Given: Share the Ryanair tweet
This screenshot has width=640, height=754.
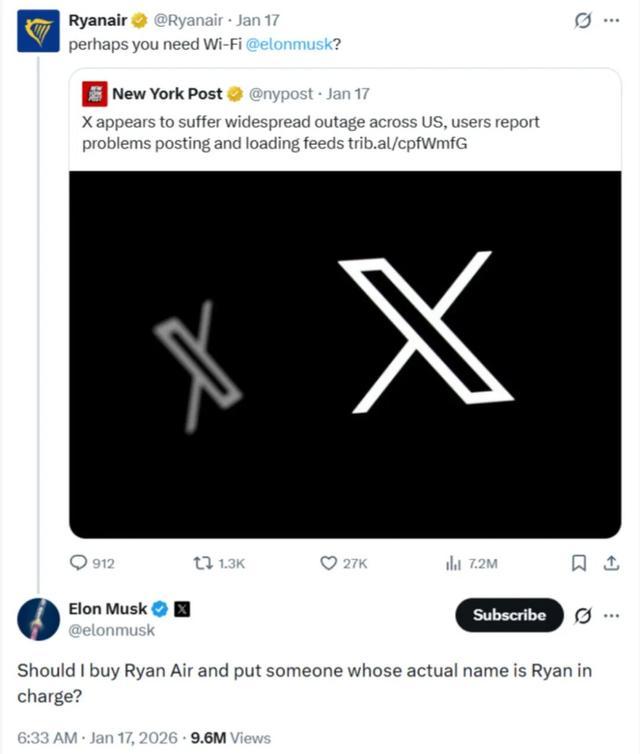Looking at the screenshot, I should [612, 564].
